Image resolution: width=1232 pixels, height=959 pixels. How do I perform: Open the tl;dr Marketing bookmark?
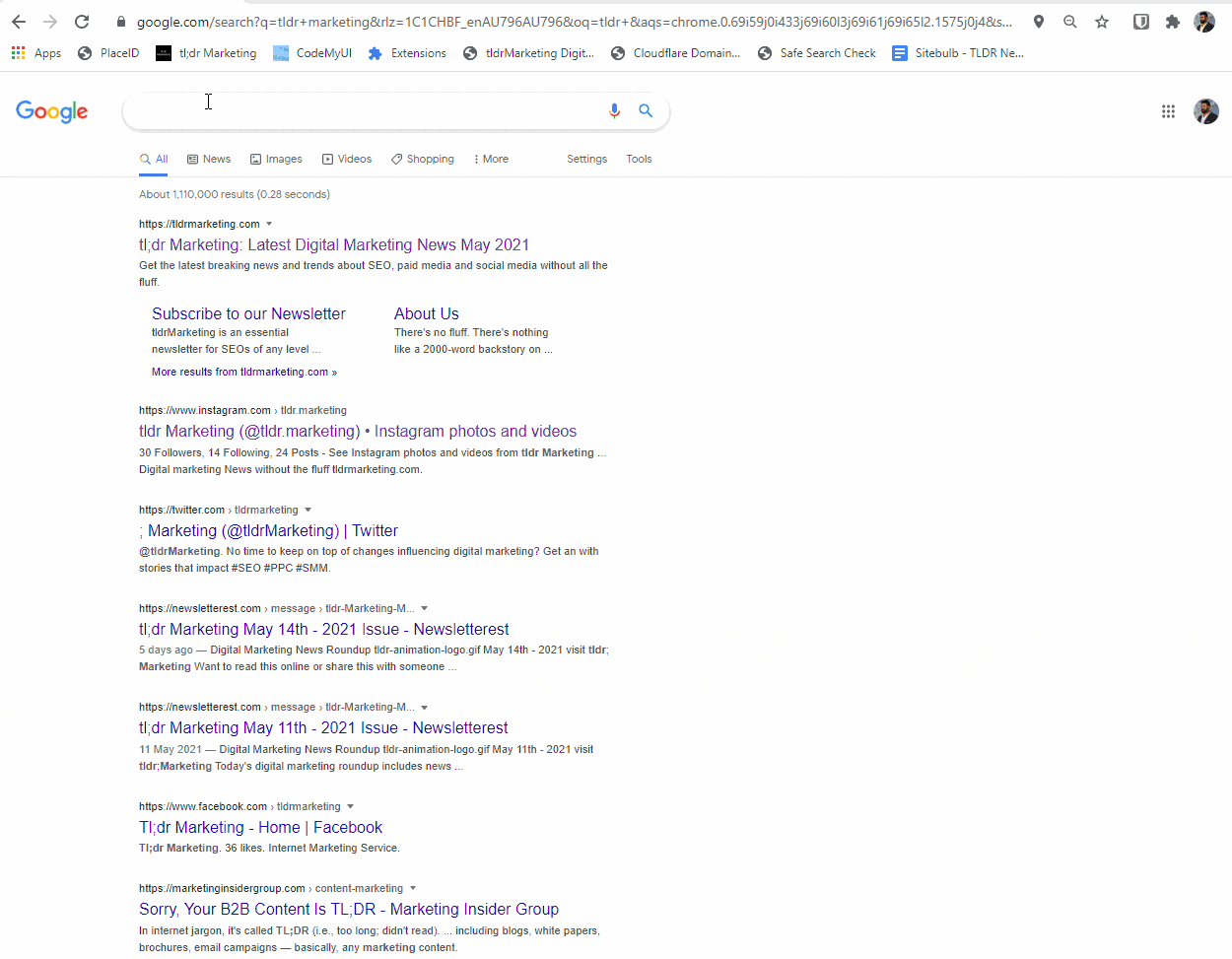pos(206,53)
